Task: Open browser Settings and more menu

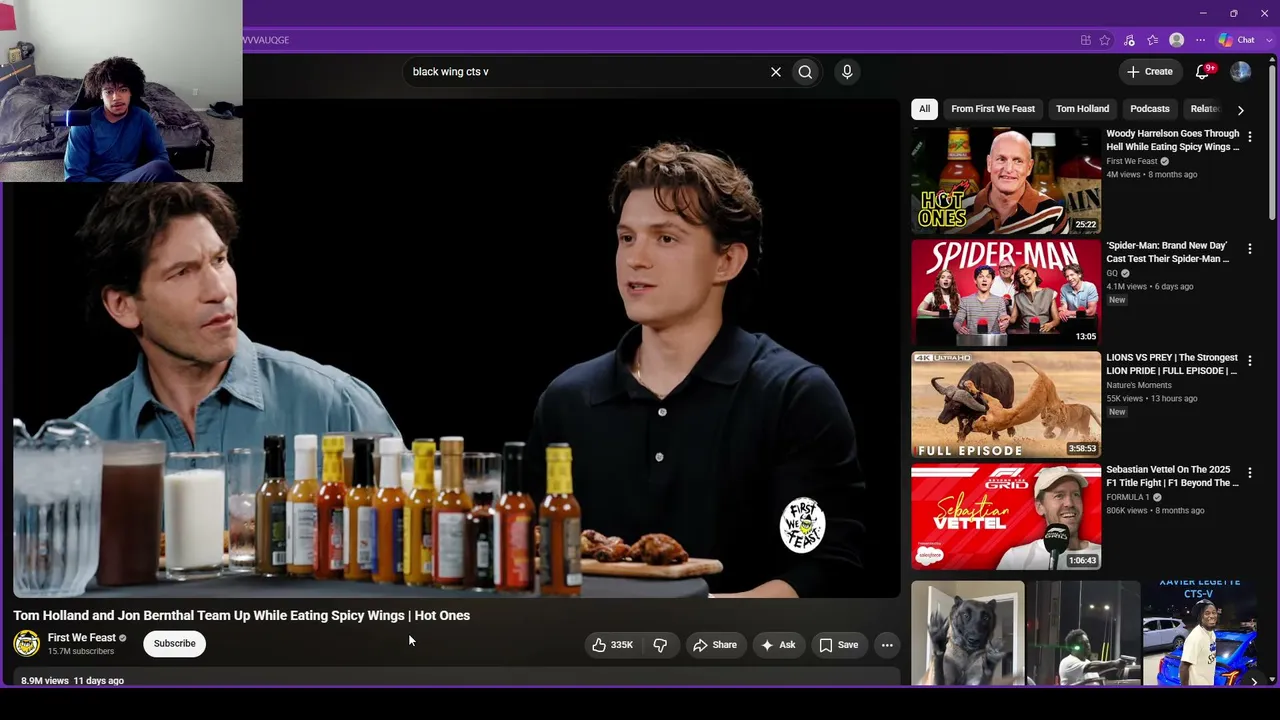Action: click(x=1201, y=40)
